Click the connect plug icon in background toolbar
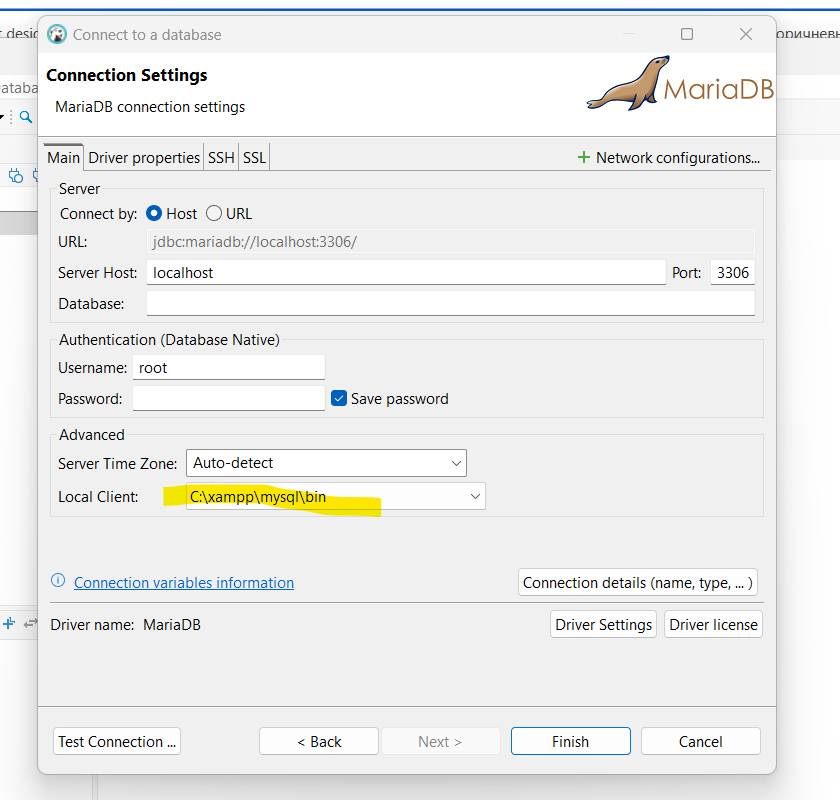840x800 pixels. coord(16,176)
